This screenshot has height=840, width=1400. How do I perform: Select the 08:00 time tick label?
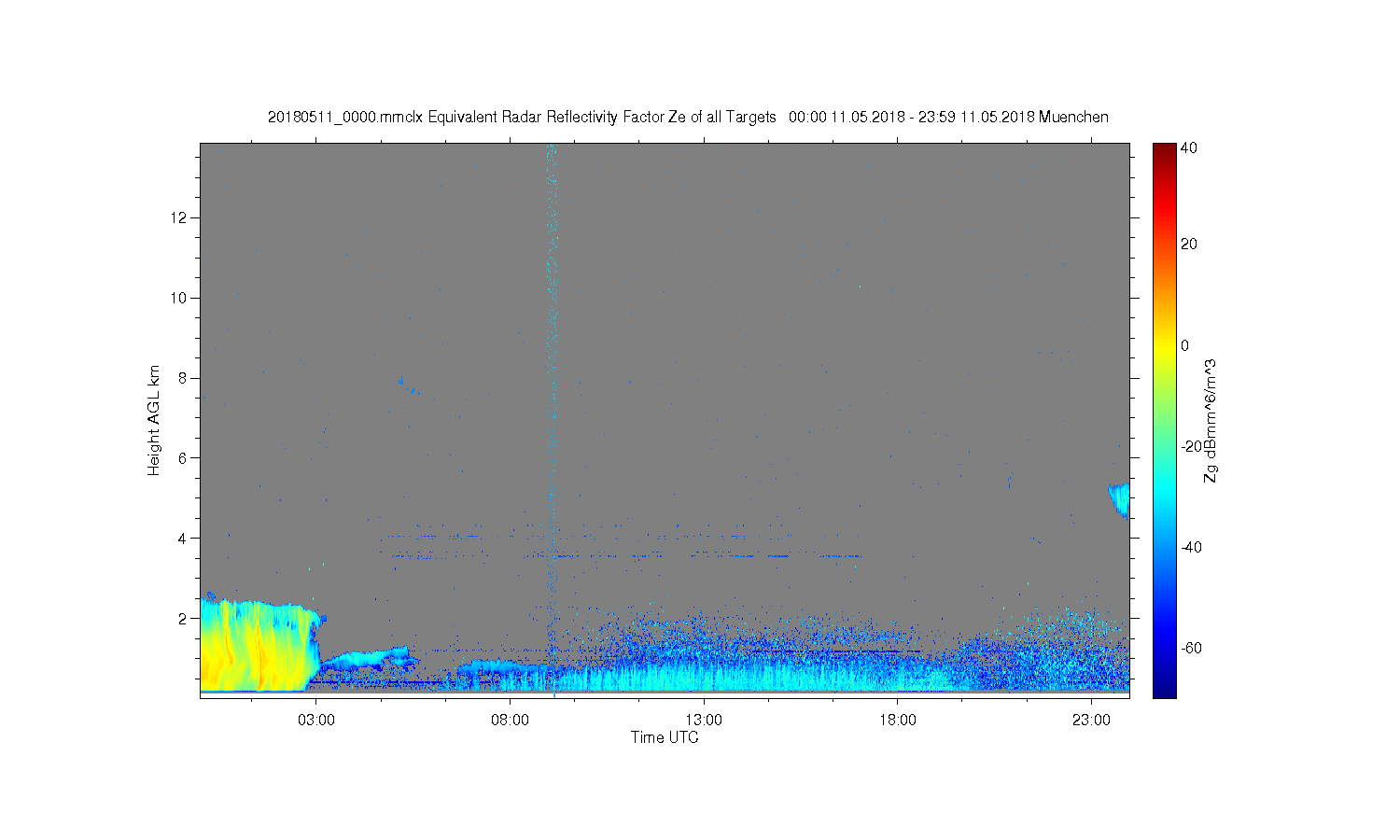[510, 721]
